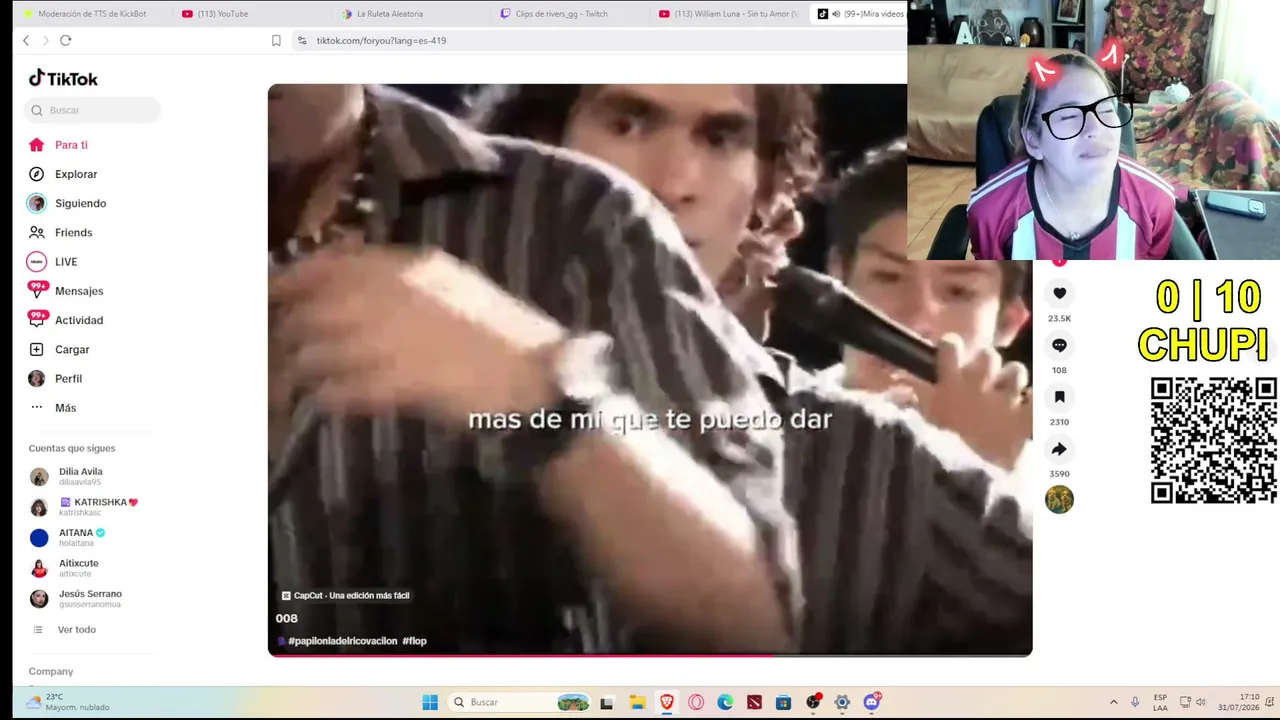Open File Explorer from the taskbar

(637, 702)
